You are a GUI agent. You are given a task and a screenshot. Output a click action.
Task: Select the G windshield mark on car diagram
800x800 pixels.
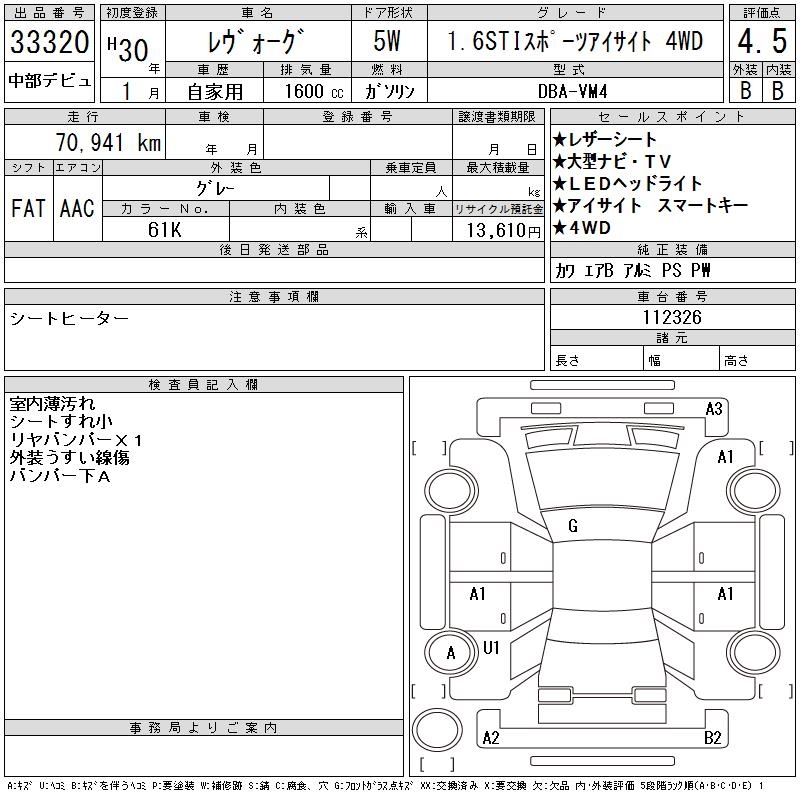(573, 526)
